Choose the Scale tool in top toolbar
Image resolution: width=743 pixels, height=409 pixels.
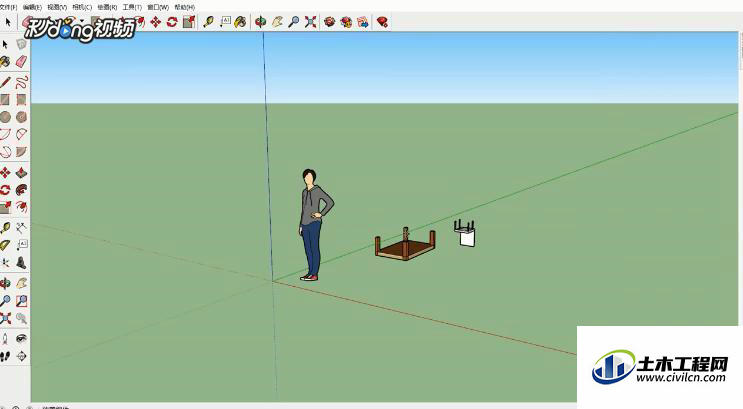coord(189,22)
